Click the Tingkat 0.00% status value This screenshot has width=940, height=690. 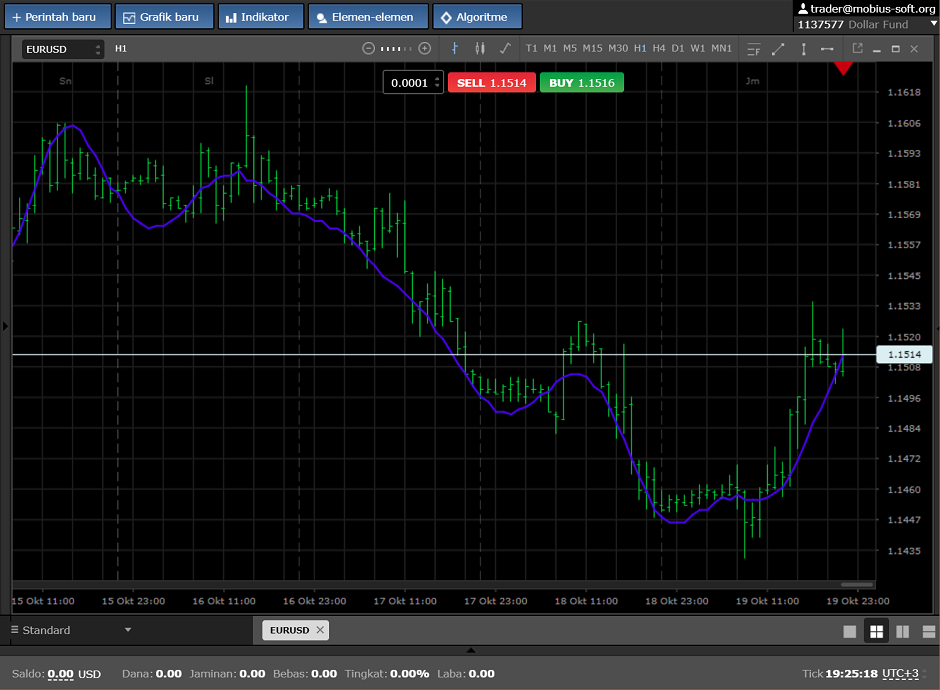(409, 674)
